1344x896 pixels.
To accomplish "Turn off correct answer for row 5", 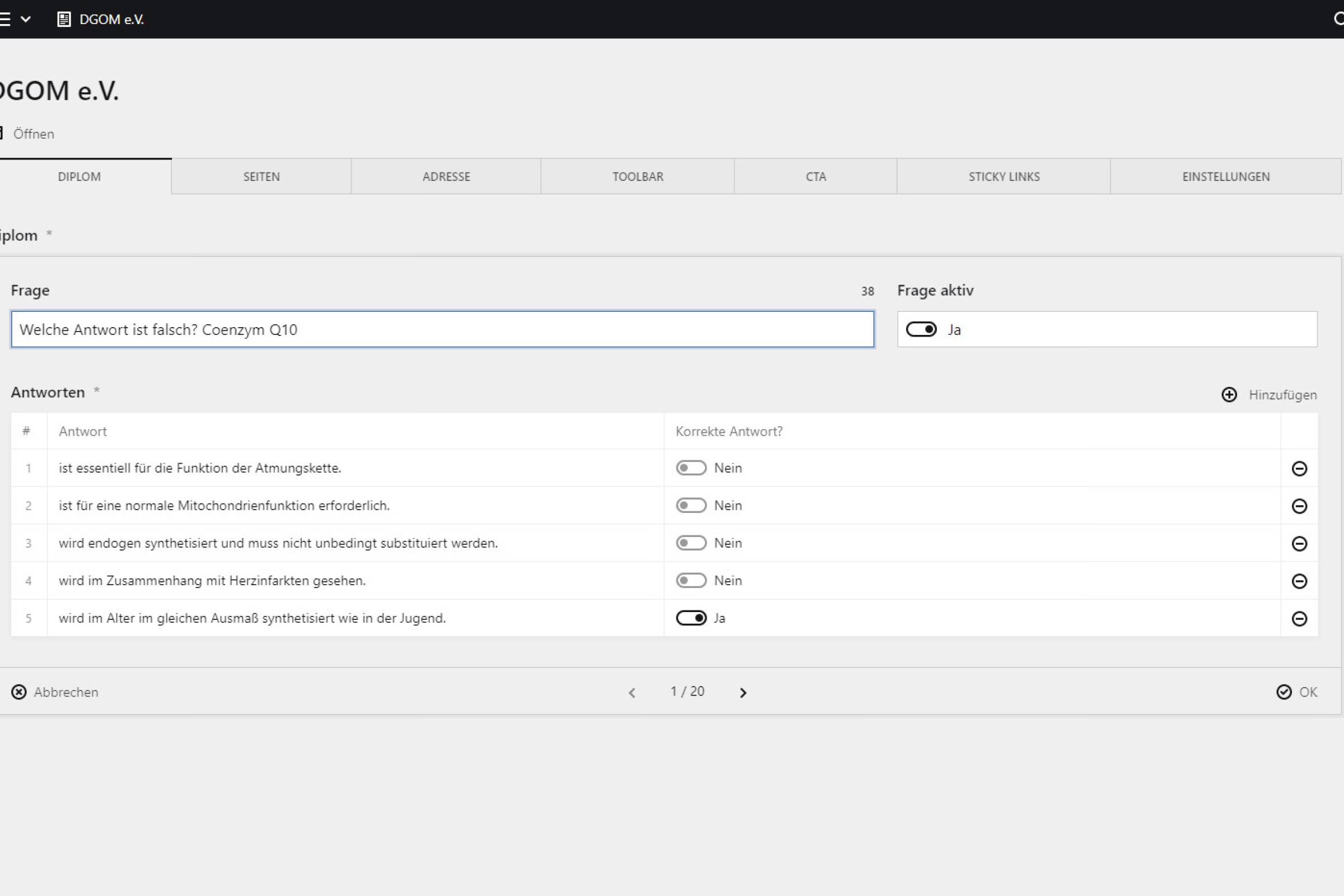I will [x=691, y=618].
